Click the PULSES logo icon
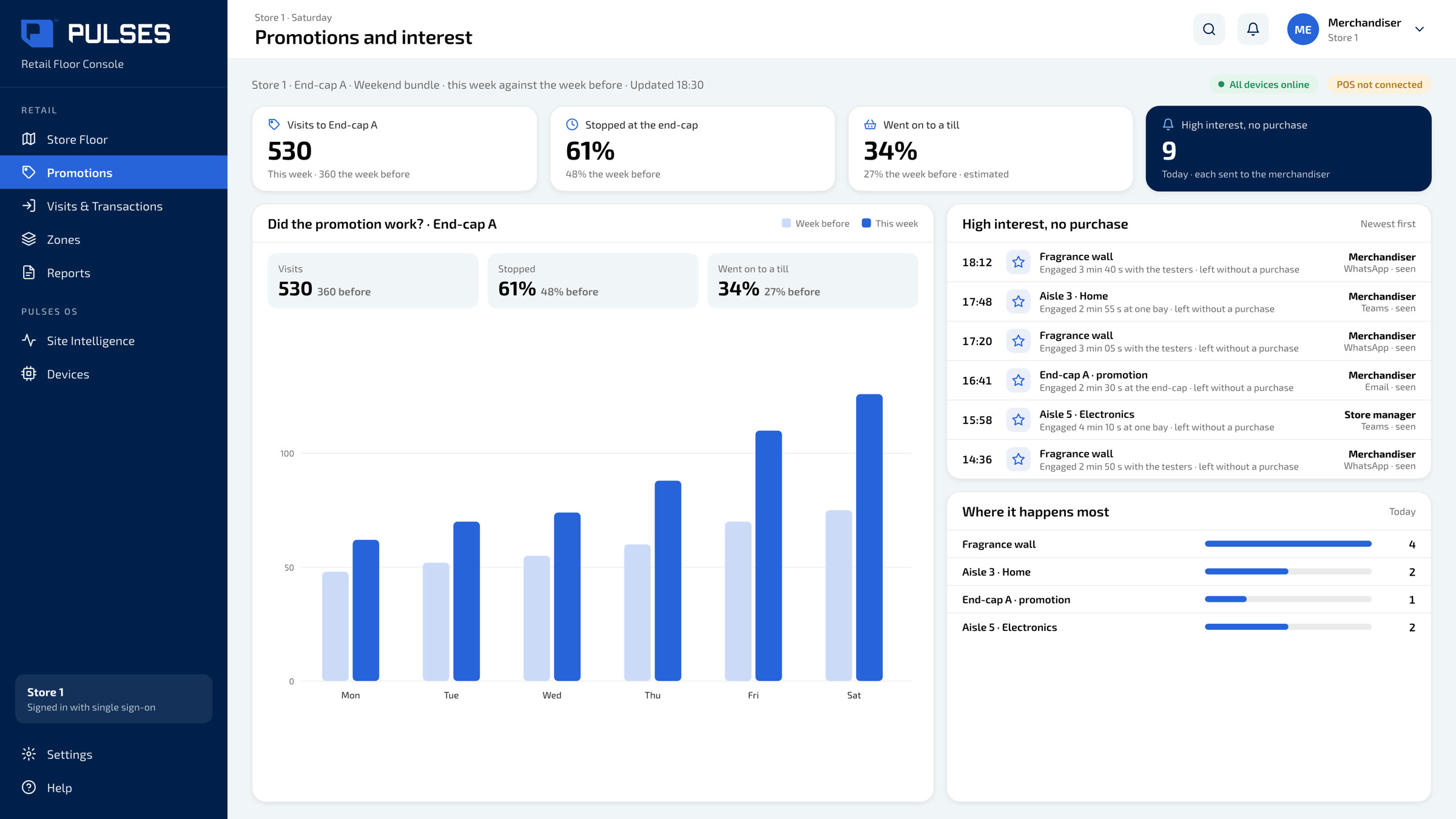The width and height of the screenshot is (1456, 819). (x=37, y=33)
